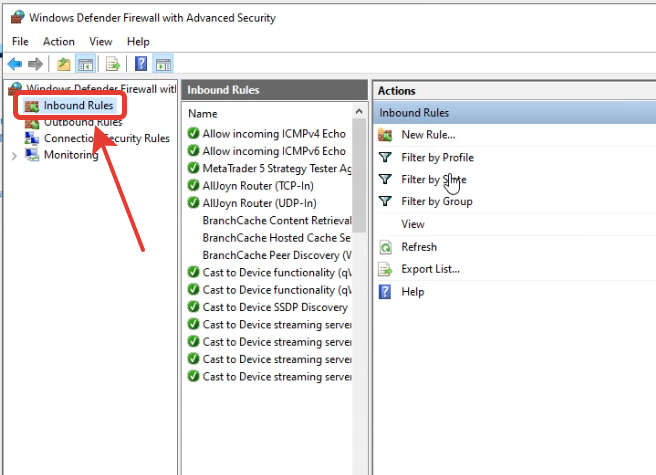Click the Export List icon in Actions
Image resolution: width=656 pixels, height=475 pixels.
[x=385, y=269]
